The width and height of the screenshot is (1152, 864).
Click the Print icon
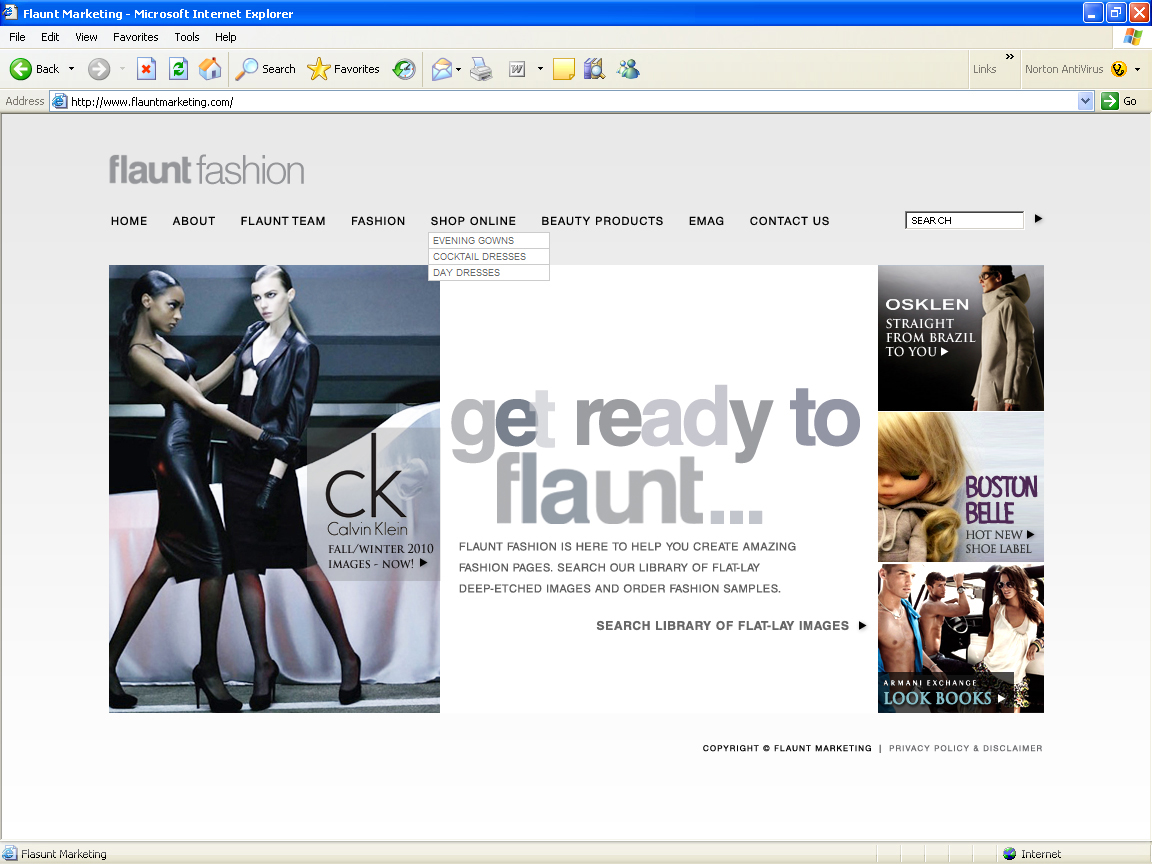(x=481, y=69)
